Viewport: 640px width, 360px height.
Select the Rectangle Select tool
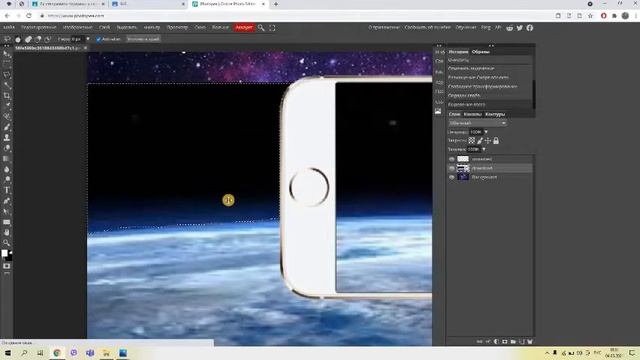[7, 64]
